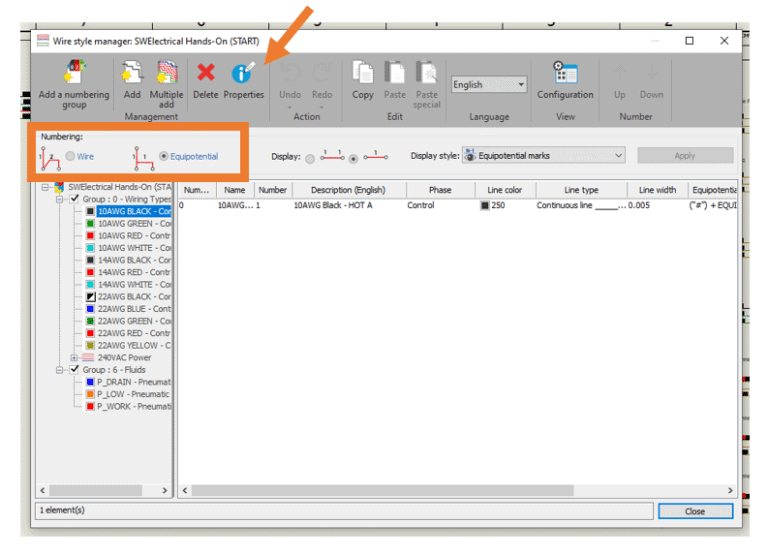The image size is (768, 555).
Task: Click the red Delete icon
Action: click(206, 72)
